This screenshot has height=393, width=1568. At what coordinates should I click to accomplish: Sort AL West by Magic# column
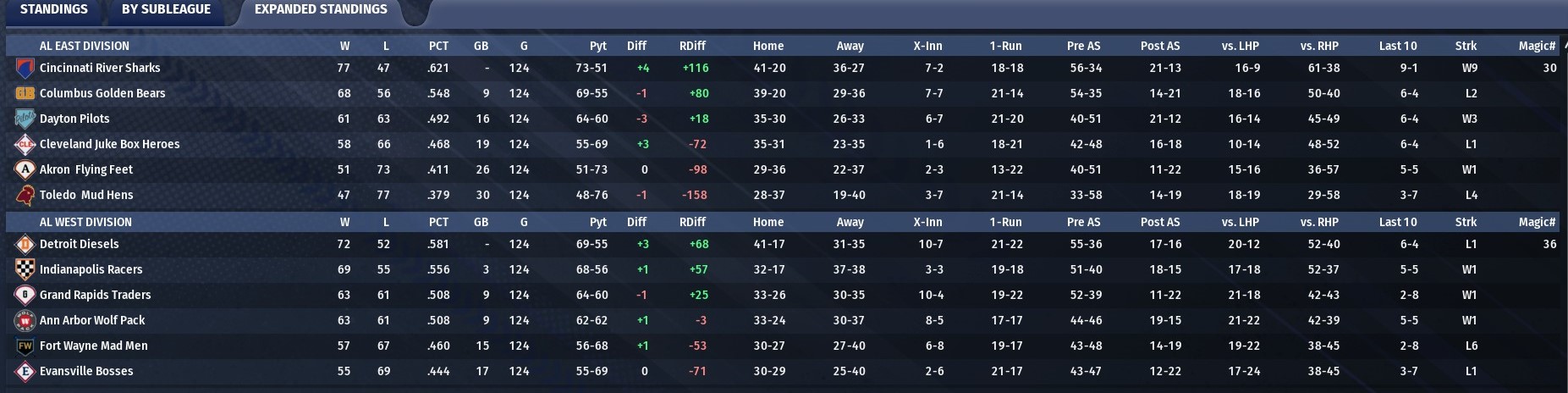coord(1537,222)
